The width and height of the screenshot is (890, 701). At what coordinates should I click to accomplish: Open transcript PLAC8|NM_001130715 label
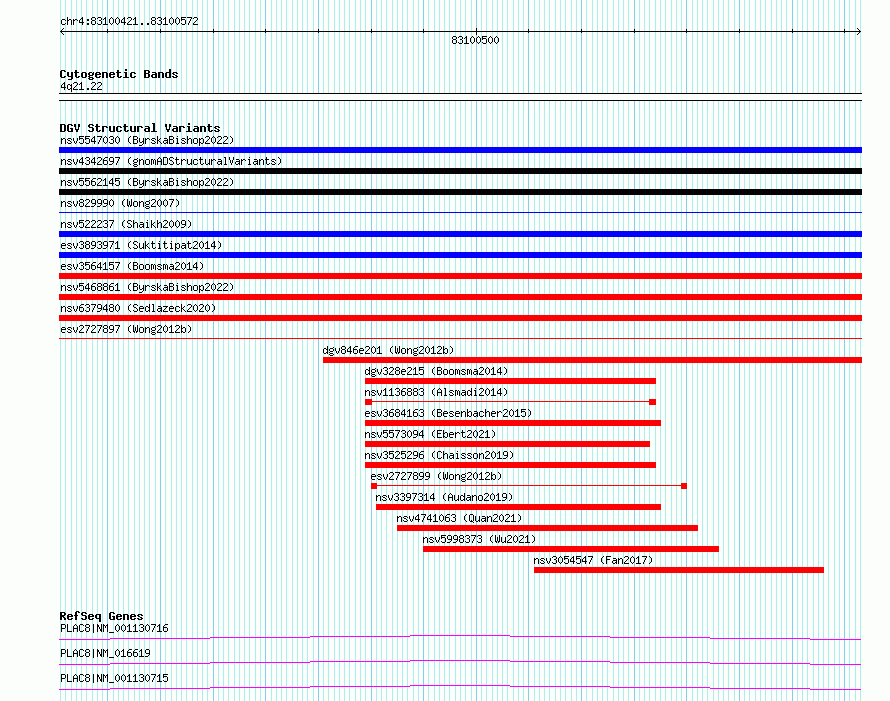click(114, 678)
